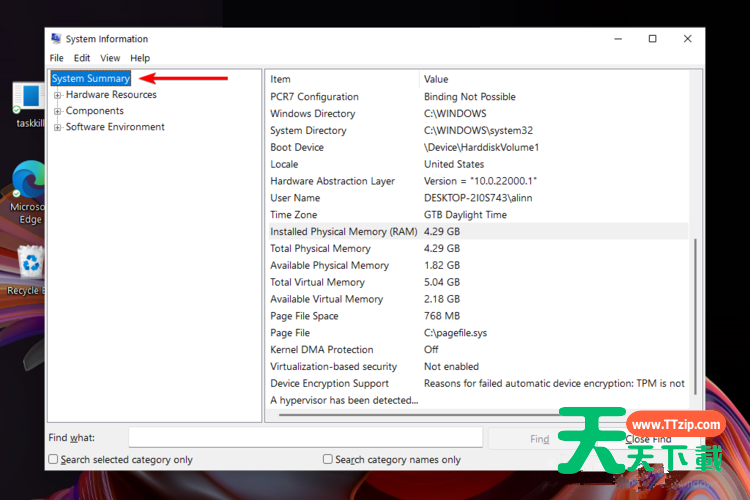Select the Device Encryption Support row
750x500 pixels.
coord(478,383)
